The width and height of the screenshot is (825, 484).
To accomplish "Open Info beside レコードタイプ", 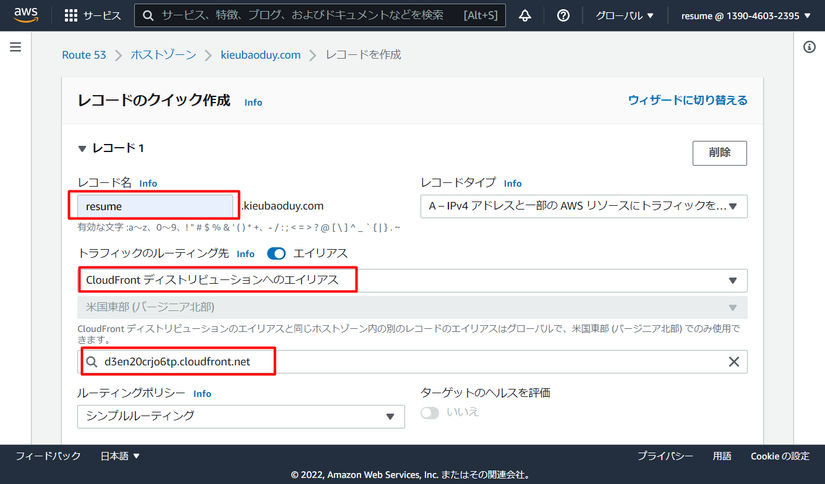I will (512, 183).
